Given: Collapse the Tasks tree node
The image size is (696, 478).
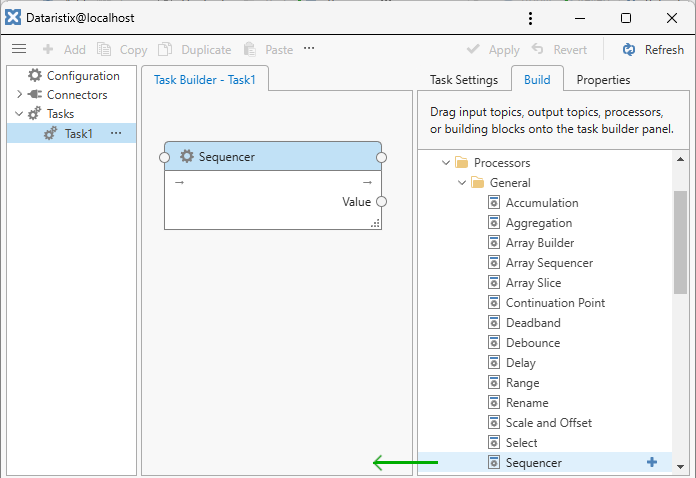Looking at the screenshot, I should pos(19,114).
